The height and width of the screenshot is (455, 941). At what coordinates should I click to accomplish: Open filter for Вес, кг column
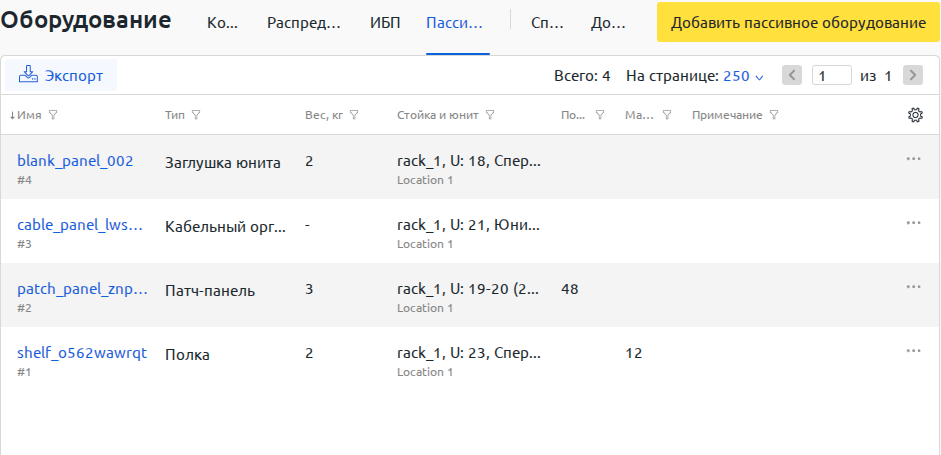click(353, 115)
